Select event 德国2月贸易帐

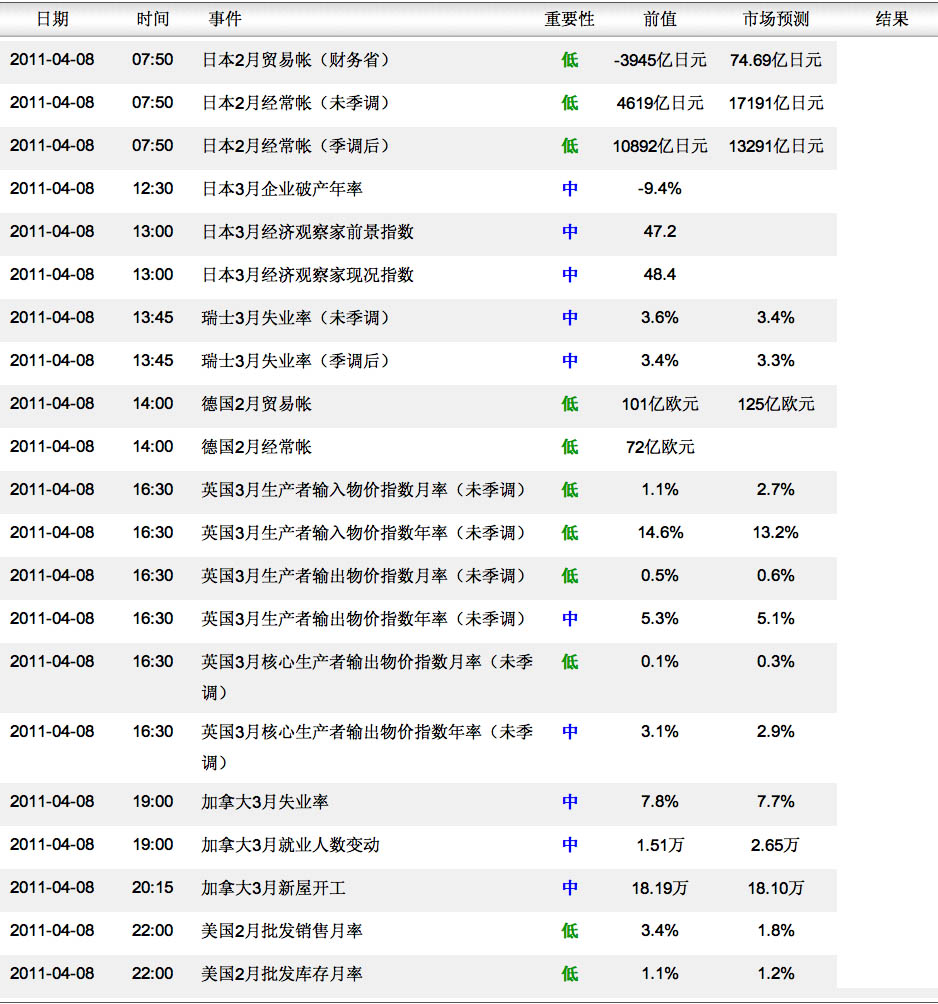(257, 404)
